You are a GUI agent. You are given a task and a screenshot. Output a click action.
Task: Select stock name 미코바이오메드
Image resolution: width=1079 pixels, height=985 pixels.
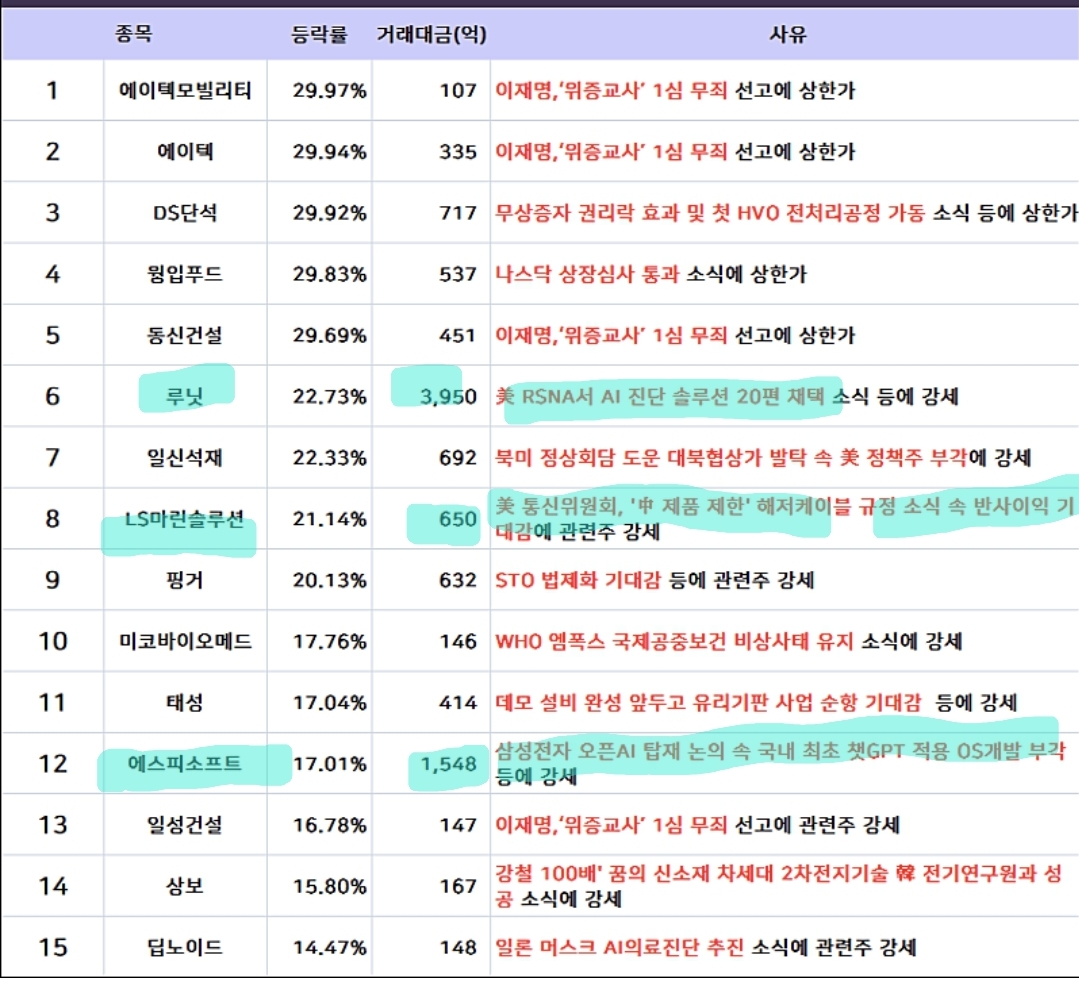pyautogui.click(x=185, y=642)
